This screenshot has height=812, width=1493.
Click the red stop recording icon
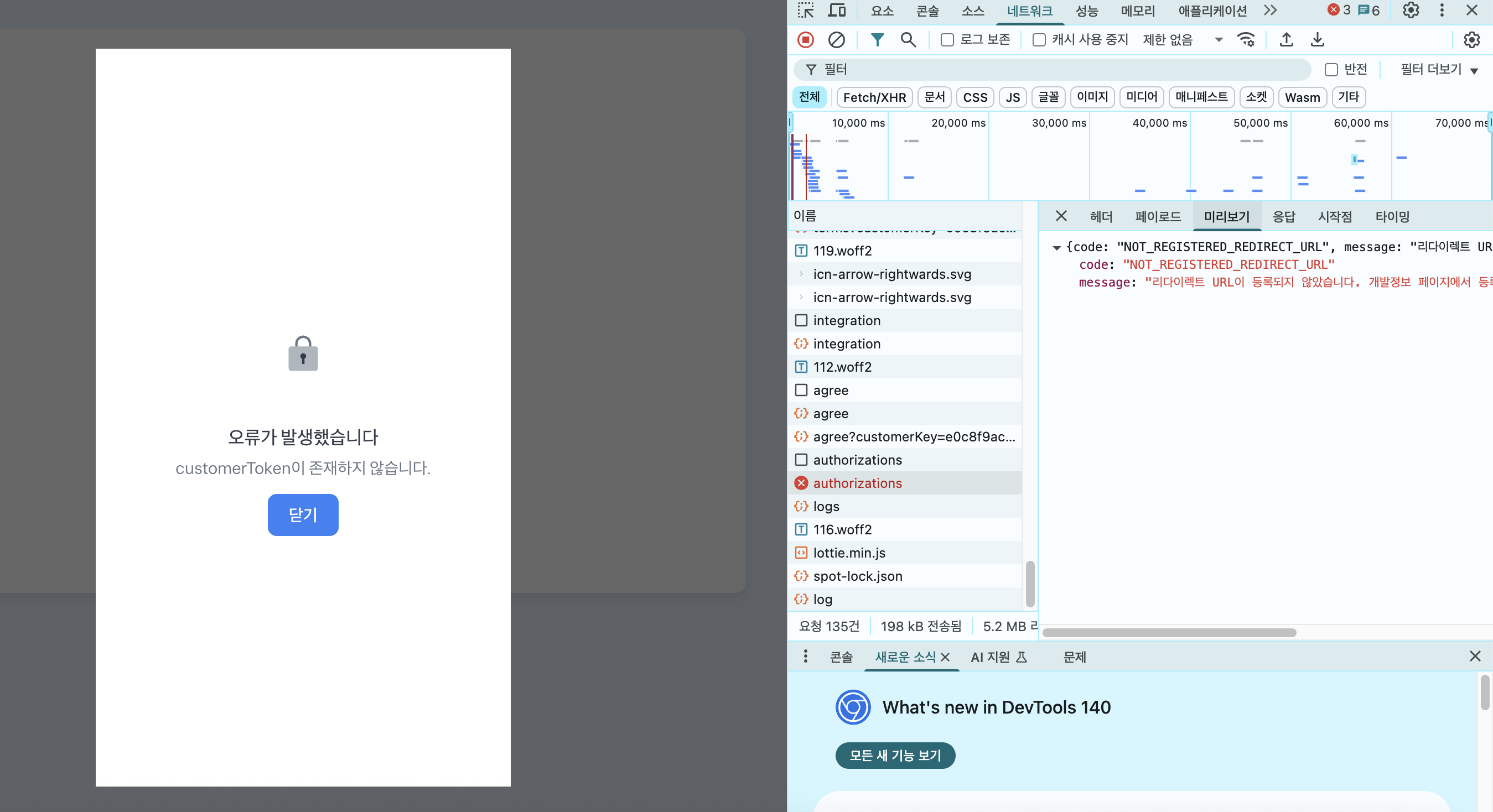805,39
